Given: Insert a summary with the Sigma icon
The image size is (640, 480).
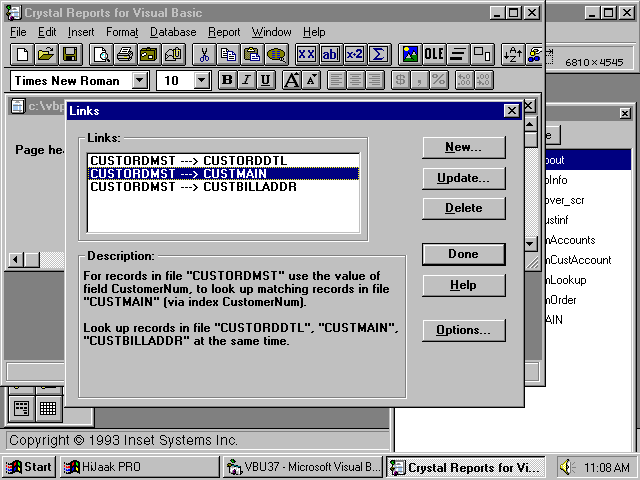Looking at the screenshot, I should click(379, 54).
